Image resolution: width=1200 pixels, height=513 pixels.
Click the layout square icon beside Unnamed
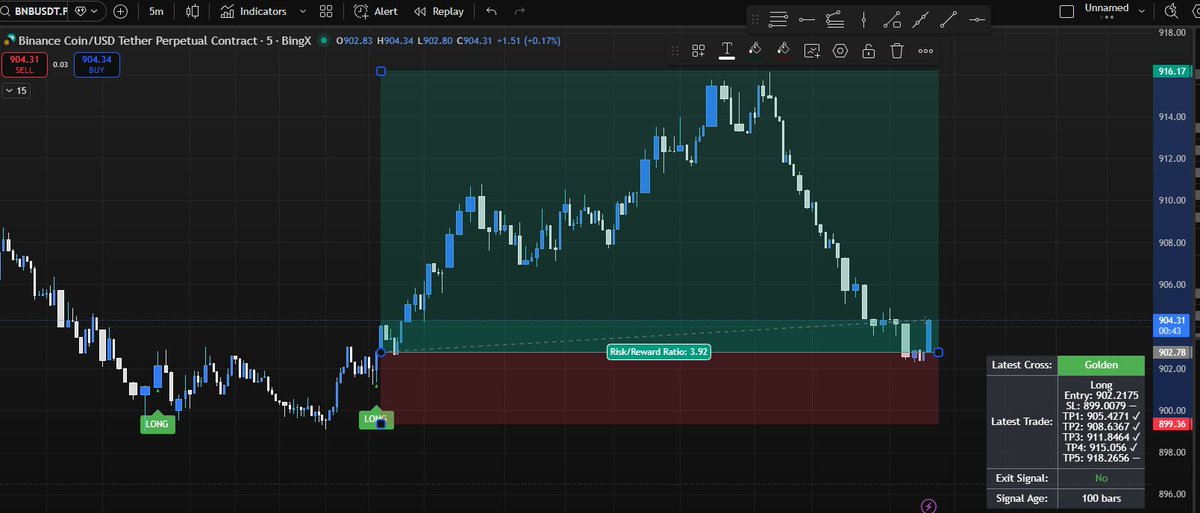[x=1068, y=11]
